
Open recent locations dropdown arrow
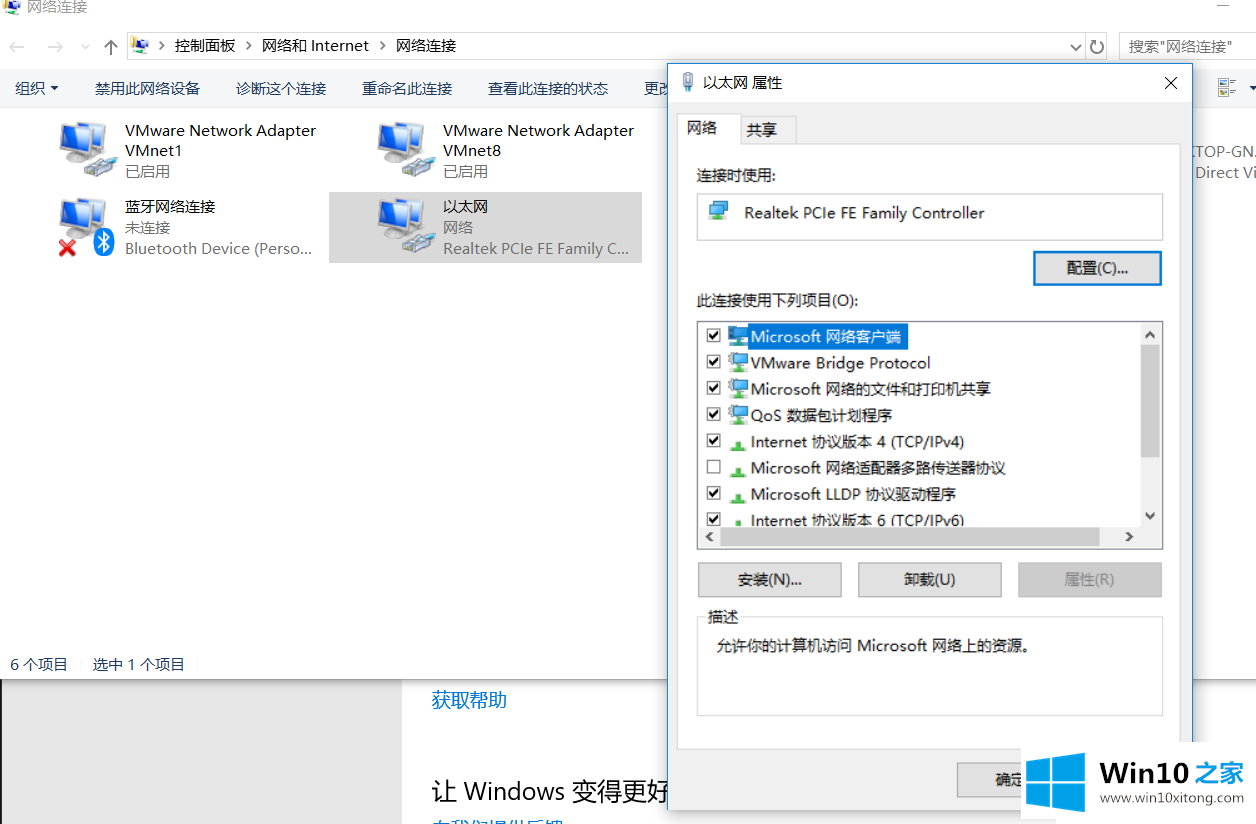tap(85, 47)
